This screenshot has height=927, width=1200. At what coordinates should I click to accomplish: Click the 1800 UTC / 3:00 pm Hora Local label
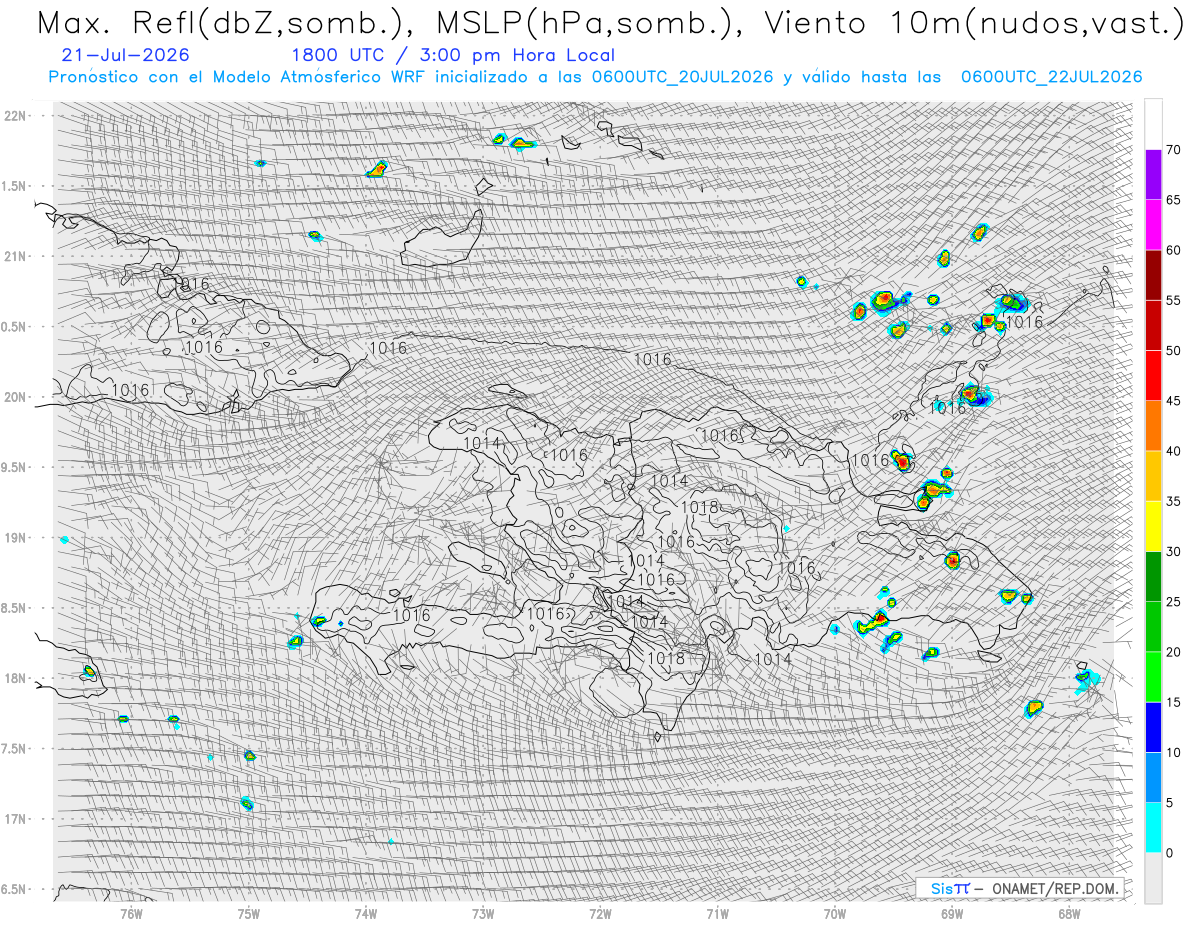(x=453, y=55)
